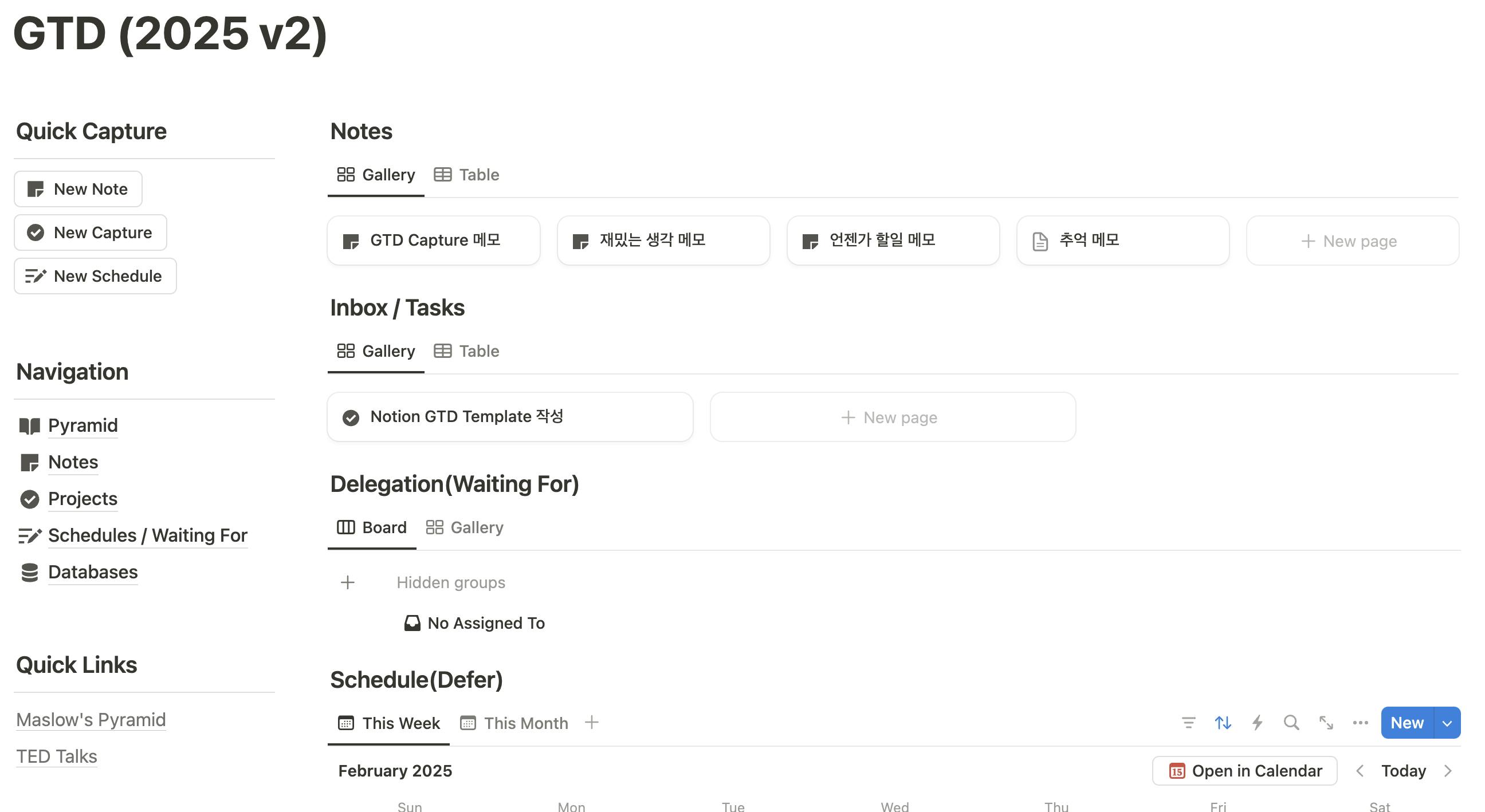
Task: Add a new view with the plus icon
Action: click(x=591, y=723)
